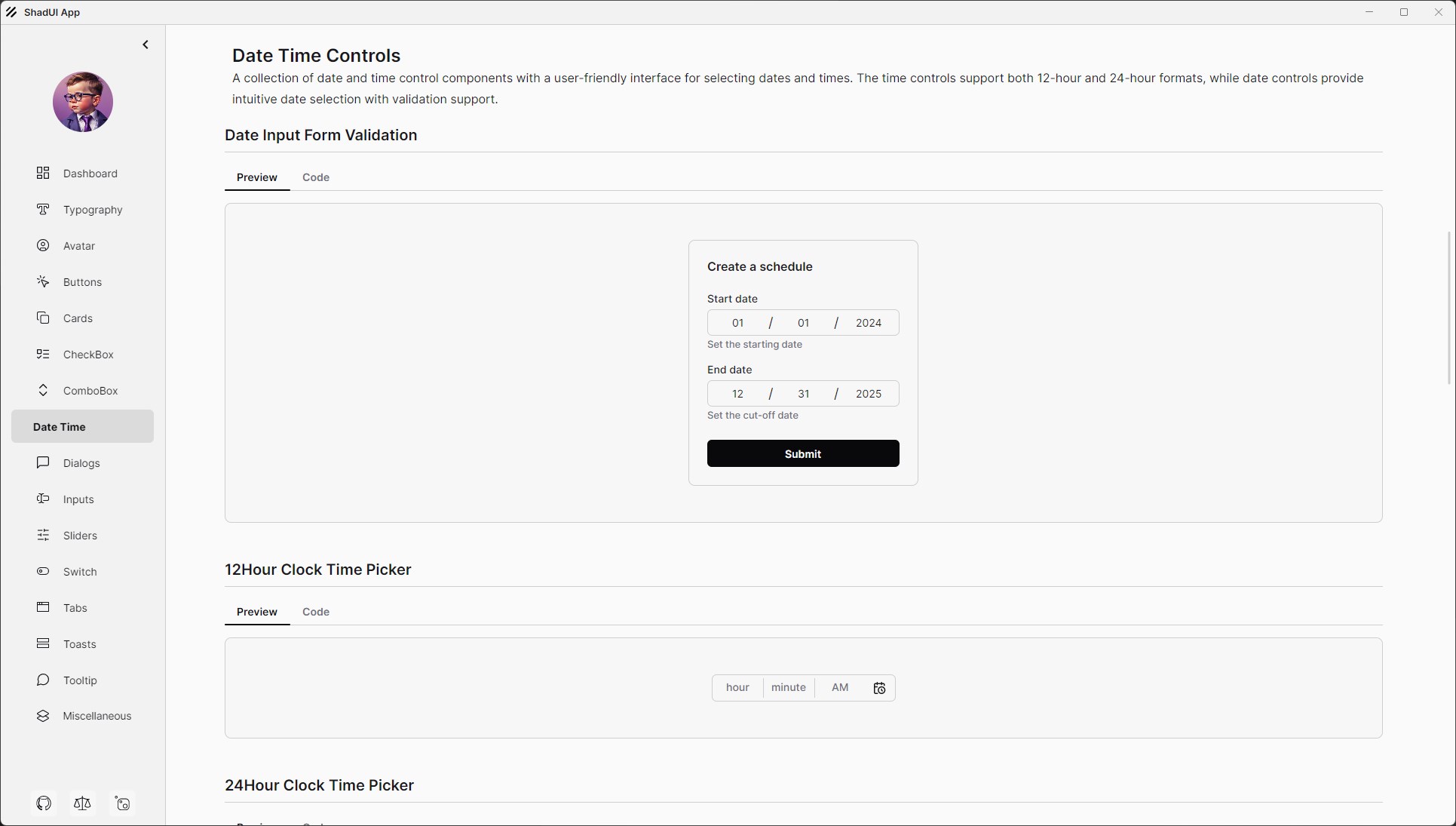This screenshot has width=1456, height=826.
Task: Click the user avatar picture
Action: coord(83,102)
